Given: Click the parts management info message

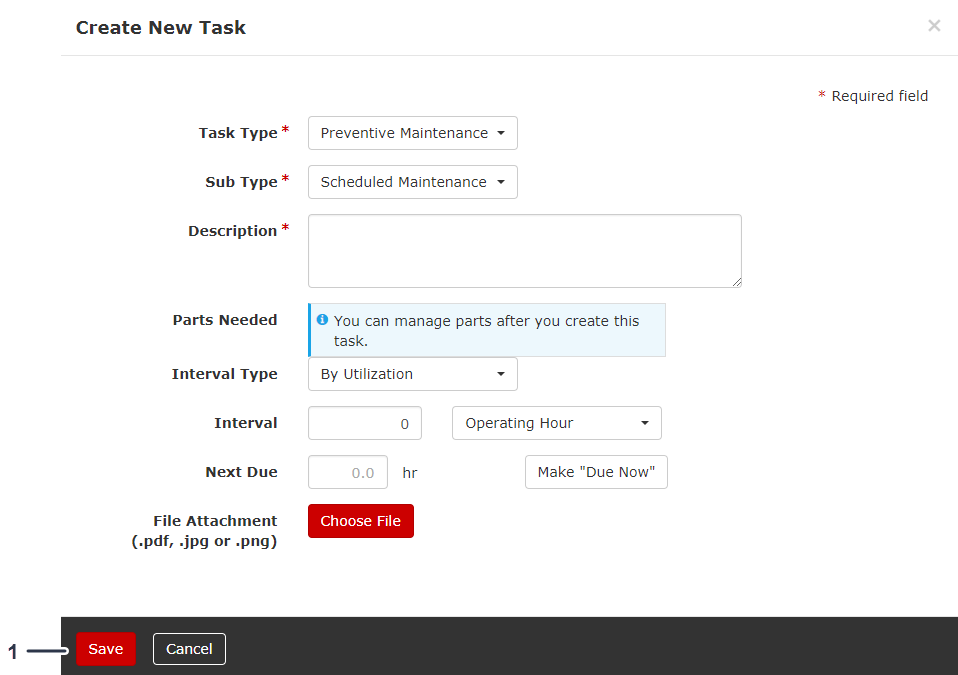Looking at the screenshot, I should (x=486, y=330).
